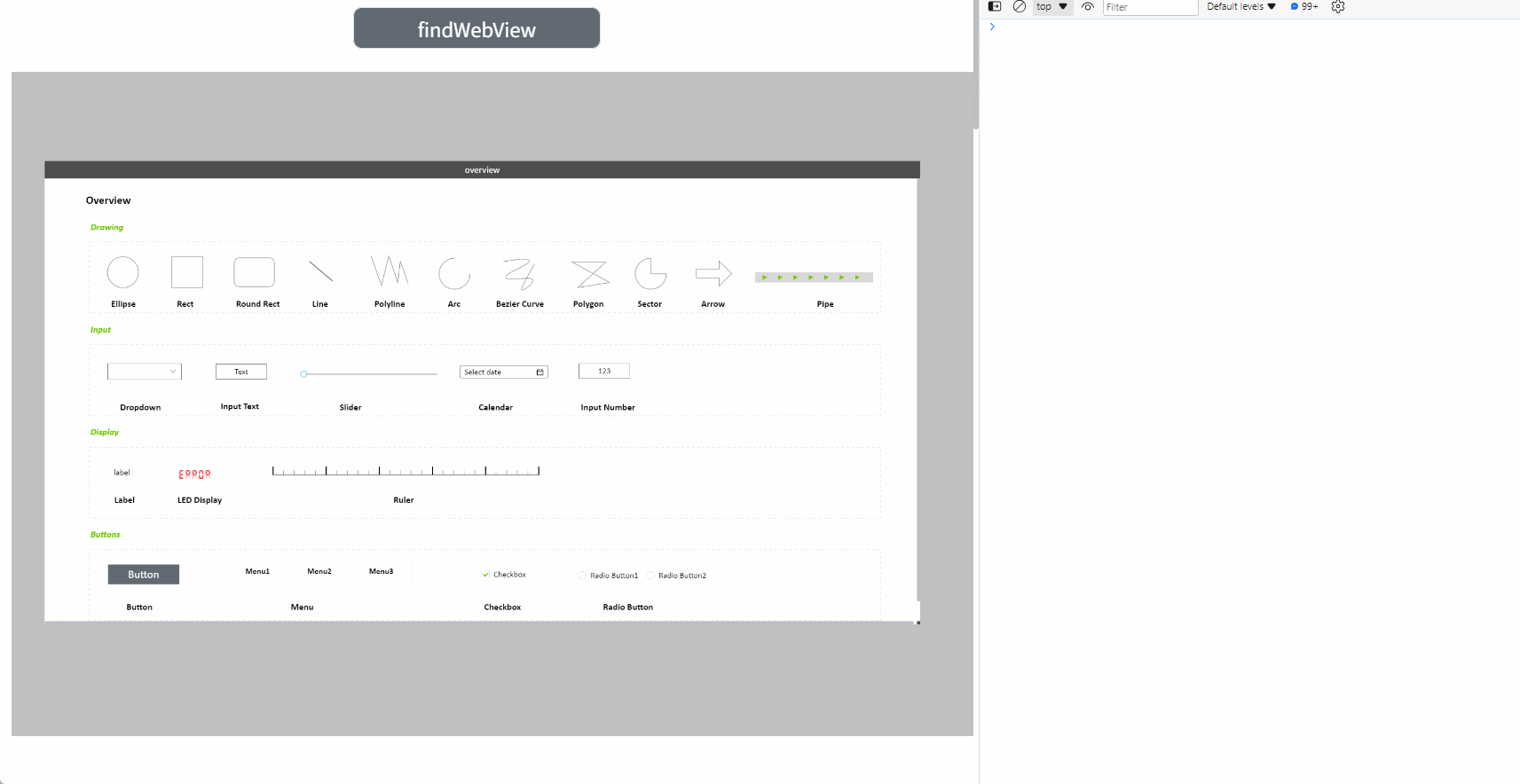The image size is (1520, 784).
Task: Click the Sector shape drawing
Action: point(650,273)
